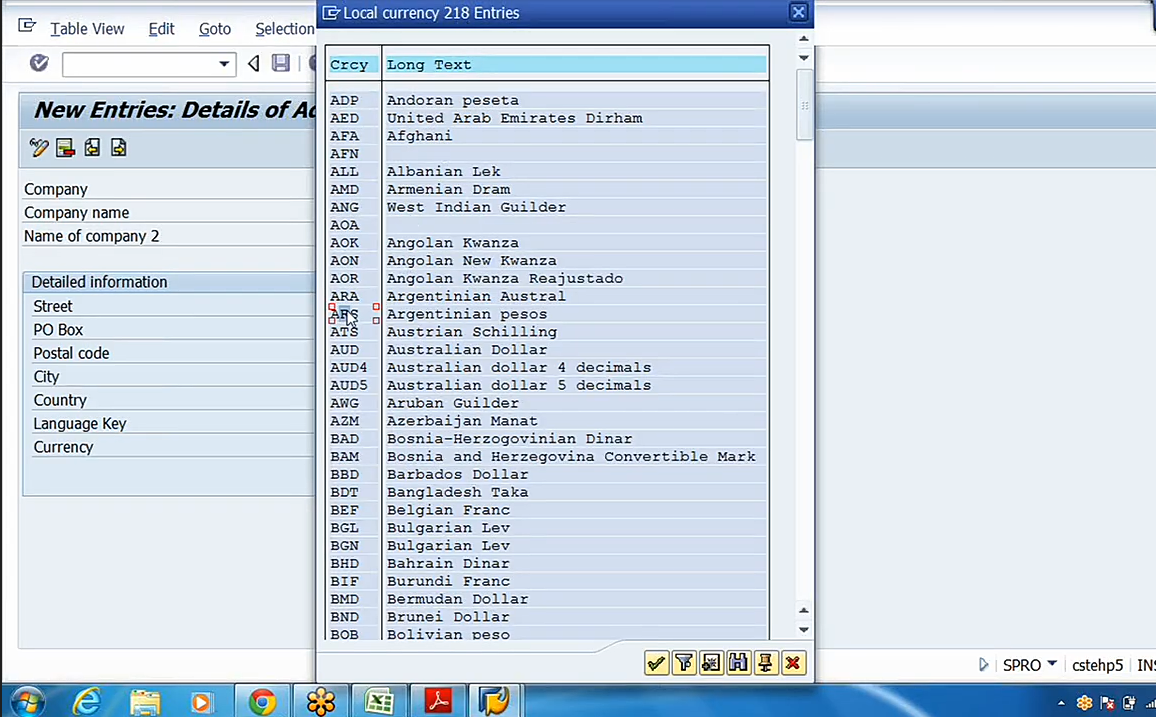Open Adobe Reader from the taskbar
This screenshot has width=1156, height=717.
pos(438,702)
